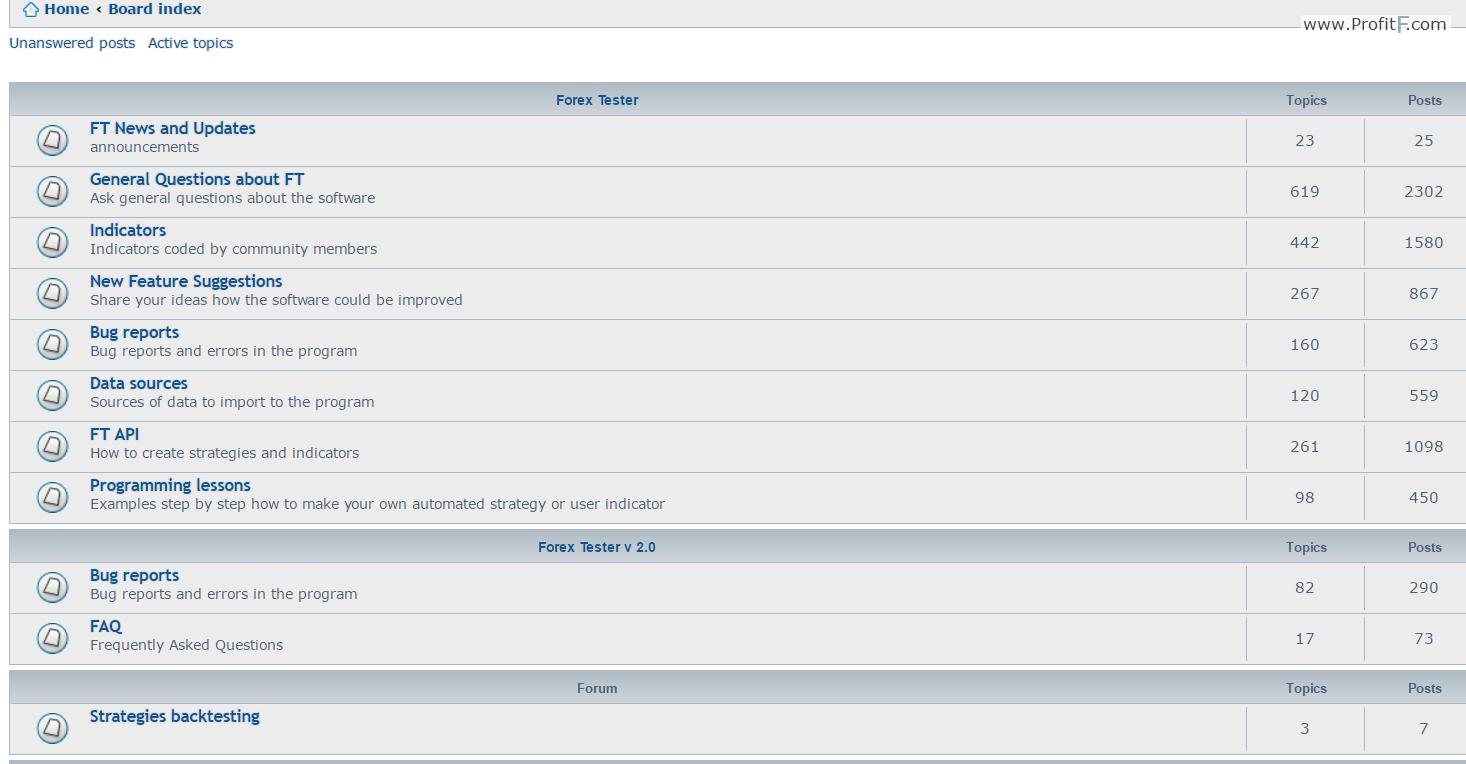Open the Indicators forum
The image size is (1466, 764).
coord(128,230)
